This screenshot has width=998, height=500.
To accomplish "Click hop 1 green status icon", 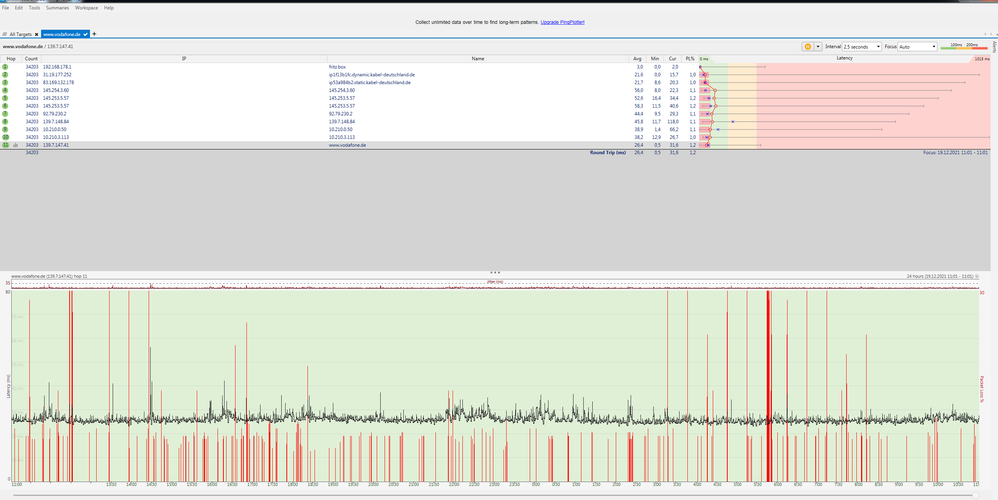I will 5,67.
